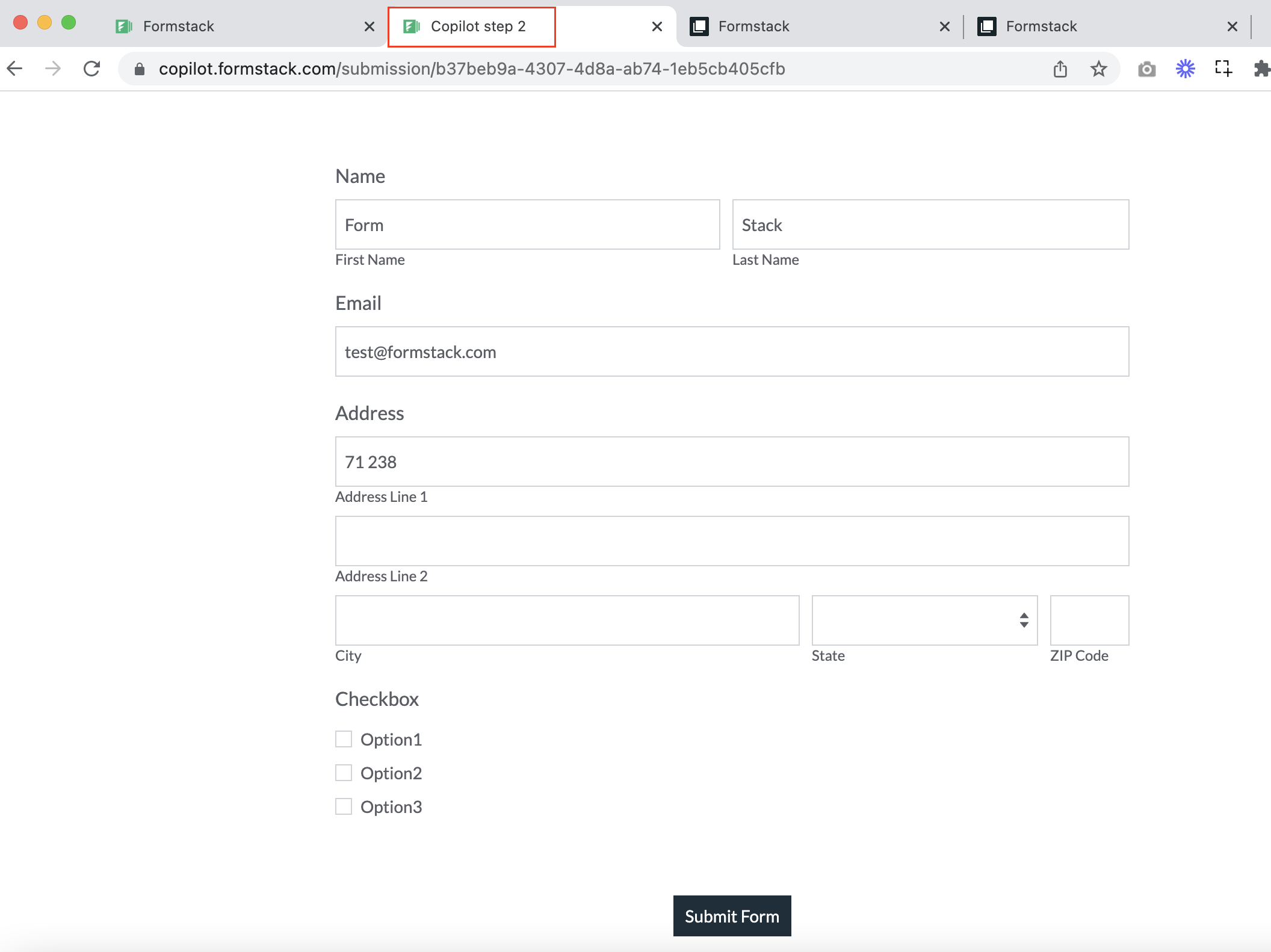Click the lock site info icon
Viewport: 1271px width, 952px height.
140,69
